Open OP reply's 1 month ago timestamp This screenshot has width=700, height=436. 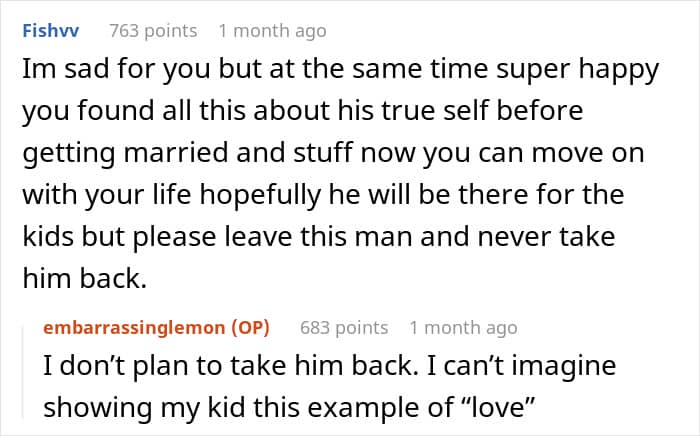[x=463, y=328]
